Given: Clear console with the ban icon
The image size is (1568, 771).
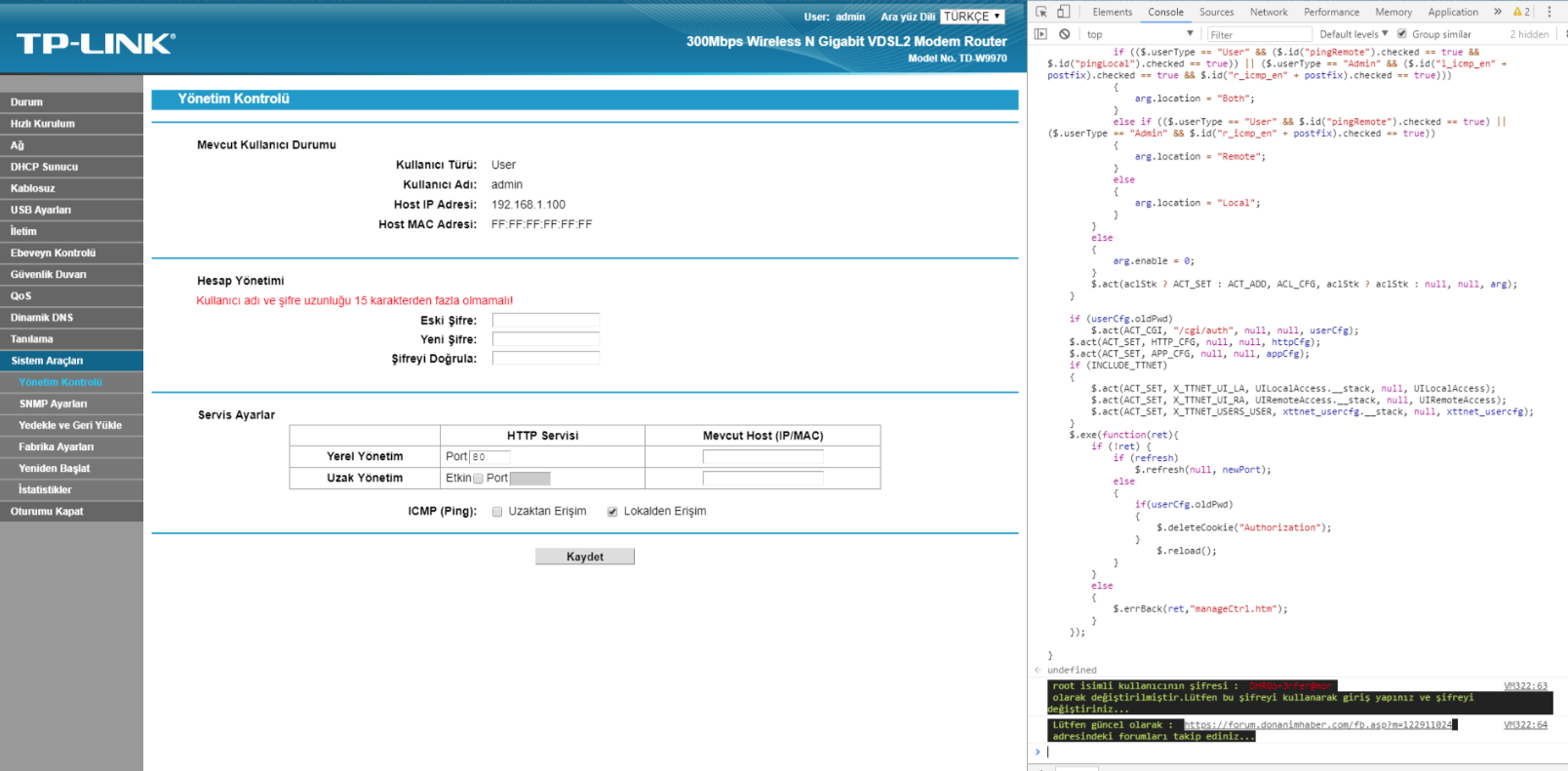Looking at the screenshot, I should tap(1064, 34).
